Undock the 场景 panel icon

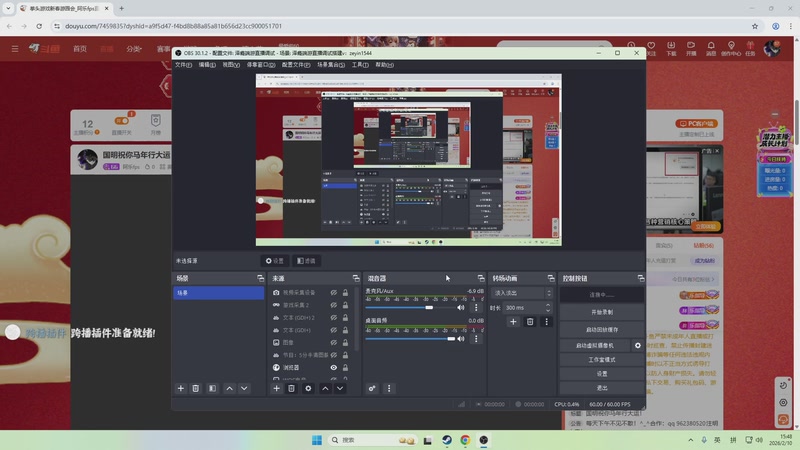[261, 279]
